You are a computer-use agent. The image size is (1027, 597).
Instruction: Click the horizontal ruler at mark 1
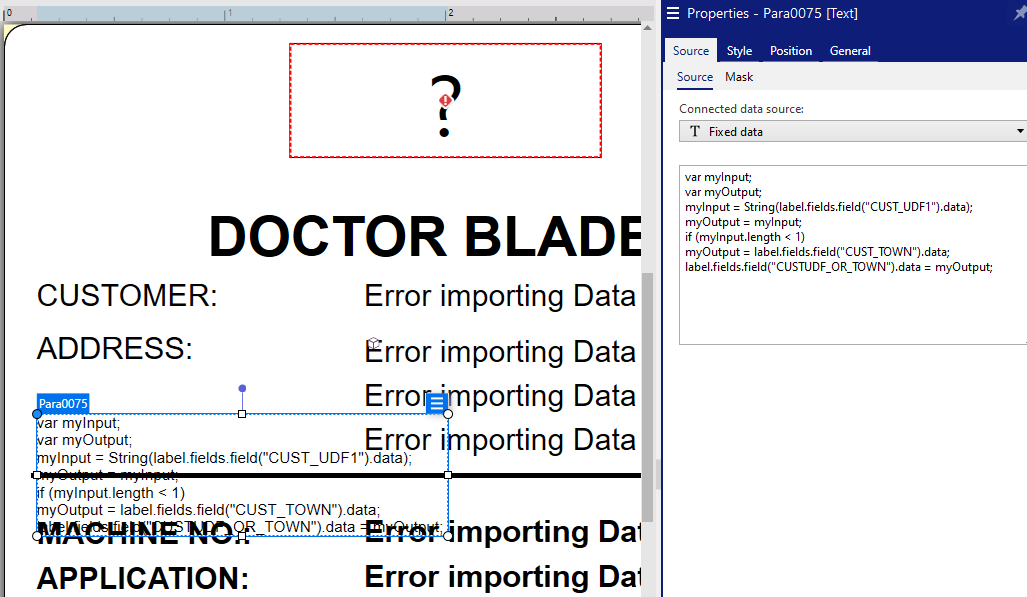227,13
